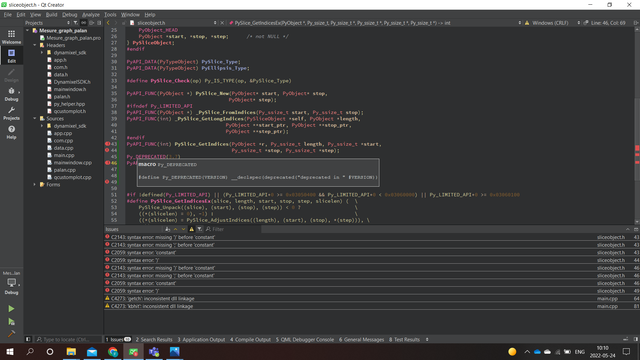Switch to Compile Output pane tab

coord(250,339)
